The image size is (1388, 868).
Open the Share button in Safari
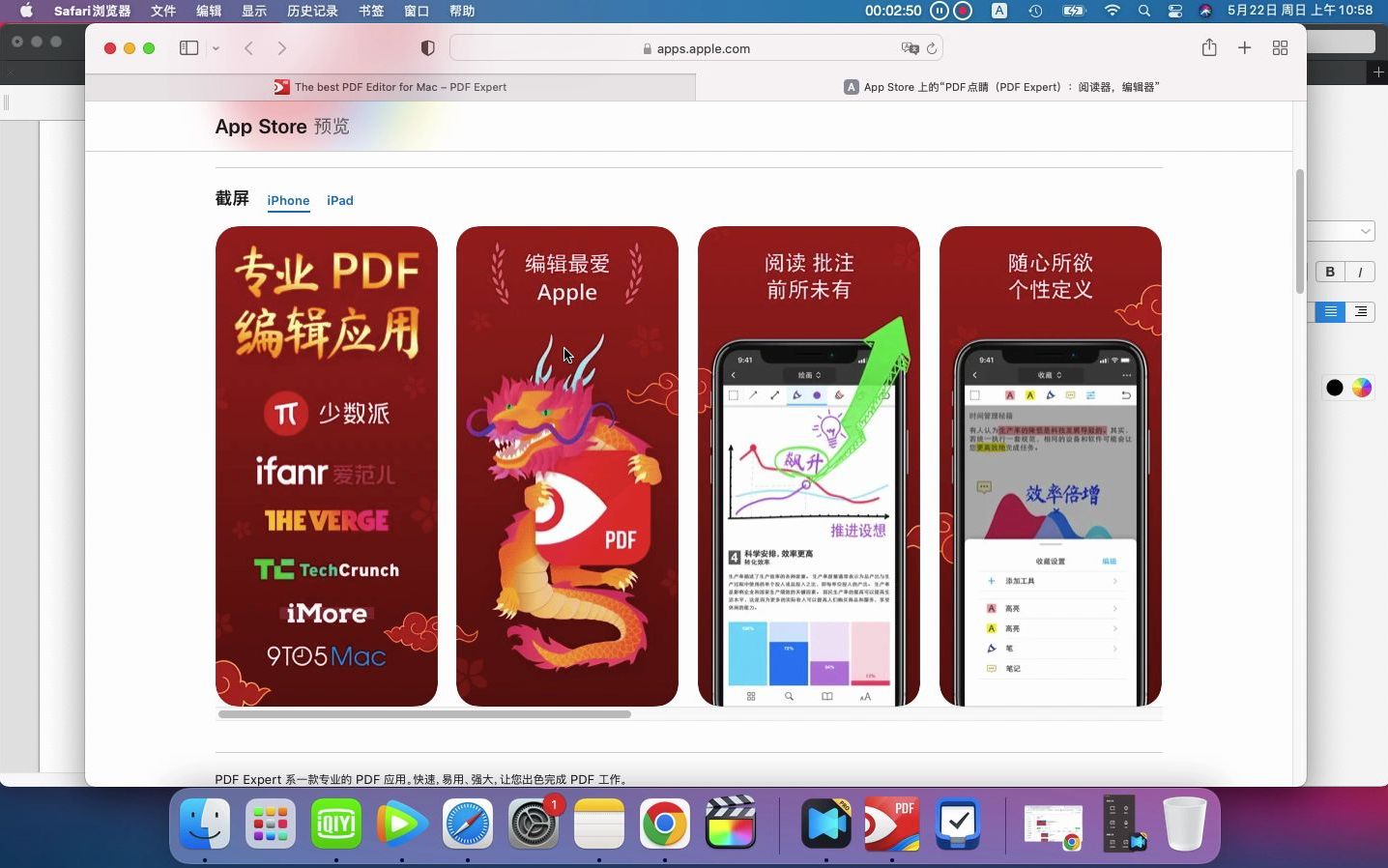1209,47
